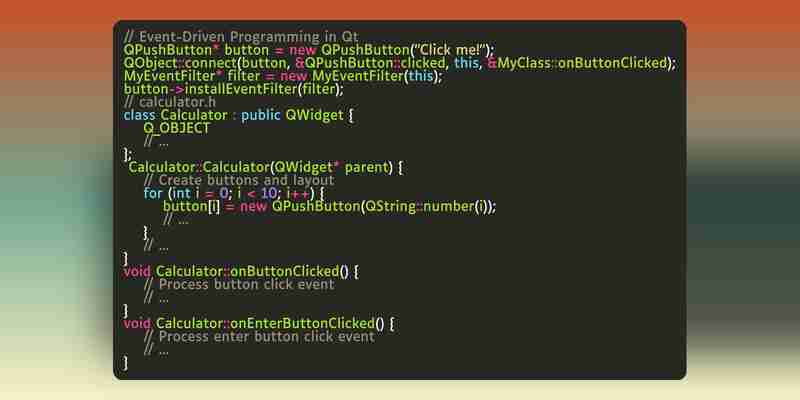This screenshot has height=400, width=800.
Task: Click the for loop line with i < 10
Action: coord(234,194)
